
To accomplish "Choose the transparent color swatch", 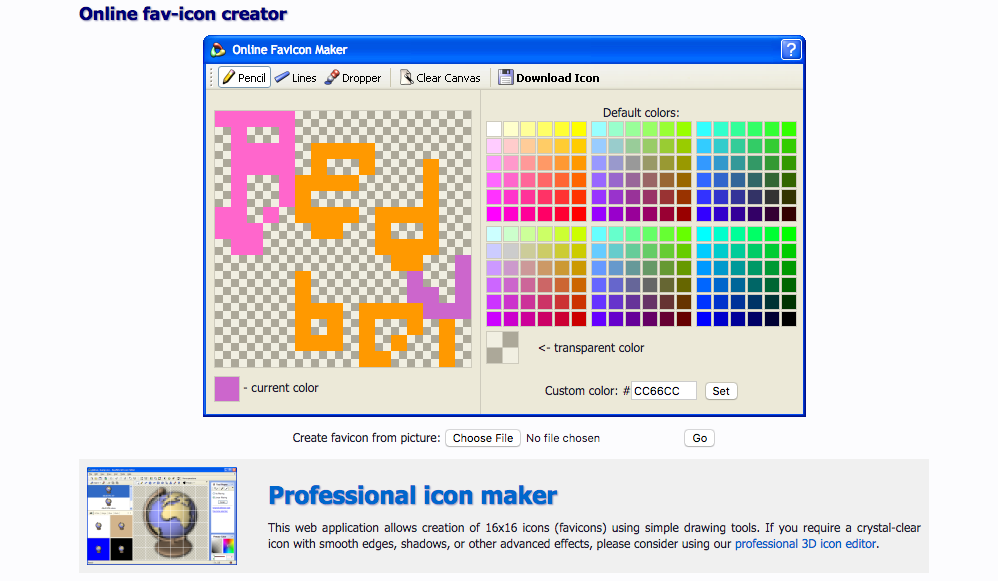I will pos(502,347).
